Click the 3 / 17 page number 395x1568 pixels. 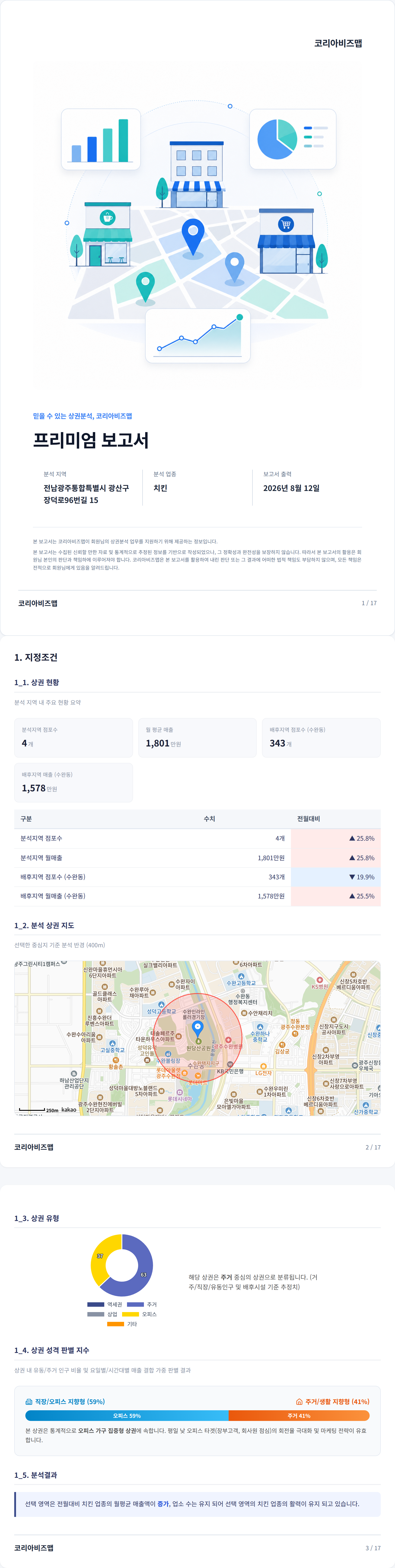tap(373, 1548)
